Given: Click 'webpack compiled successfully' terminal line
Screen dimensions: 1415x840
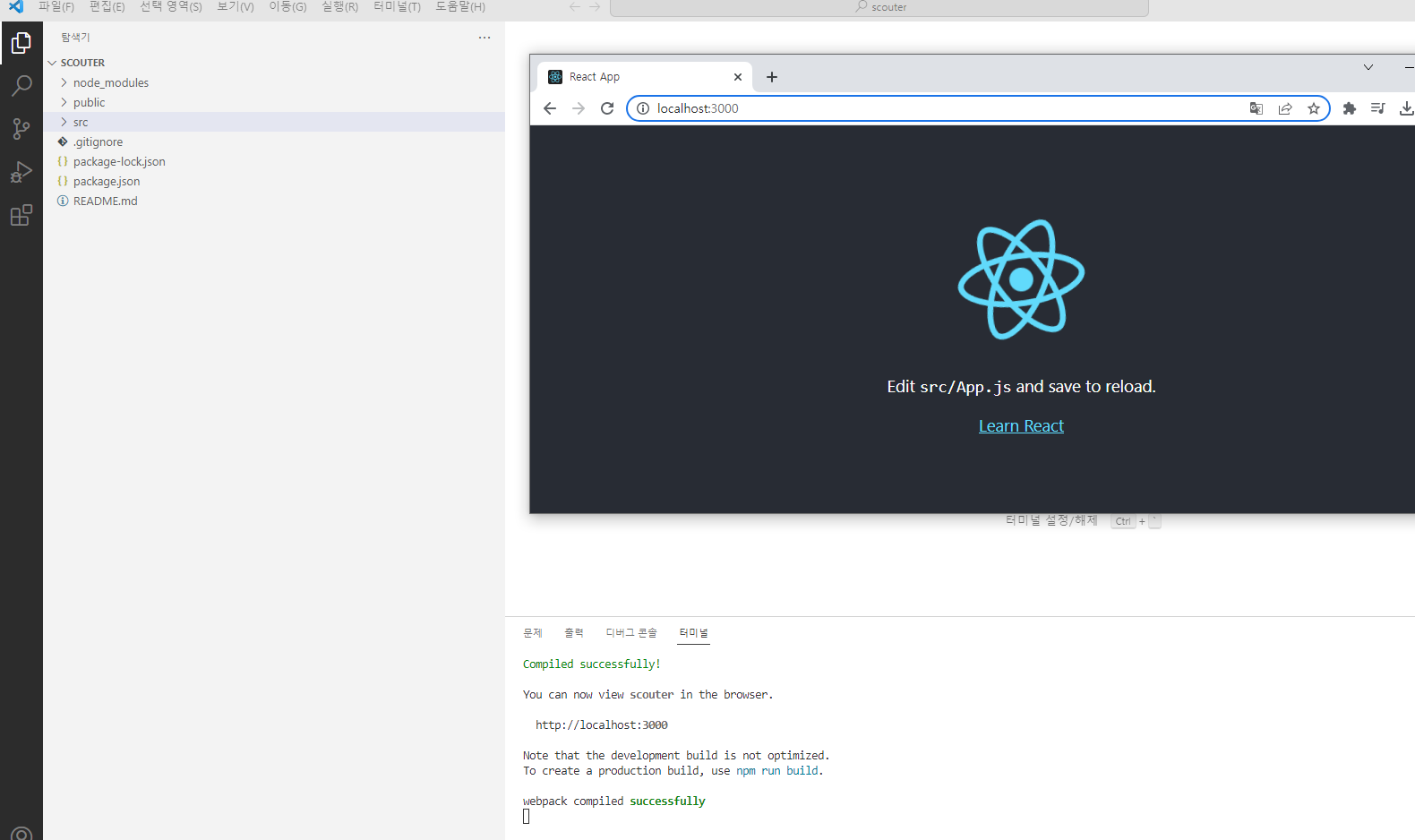Looking at the screenshot, I should coord(614,801).
